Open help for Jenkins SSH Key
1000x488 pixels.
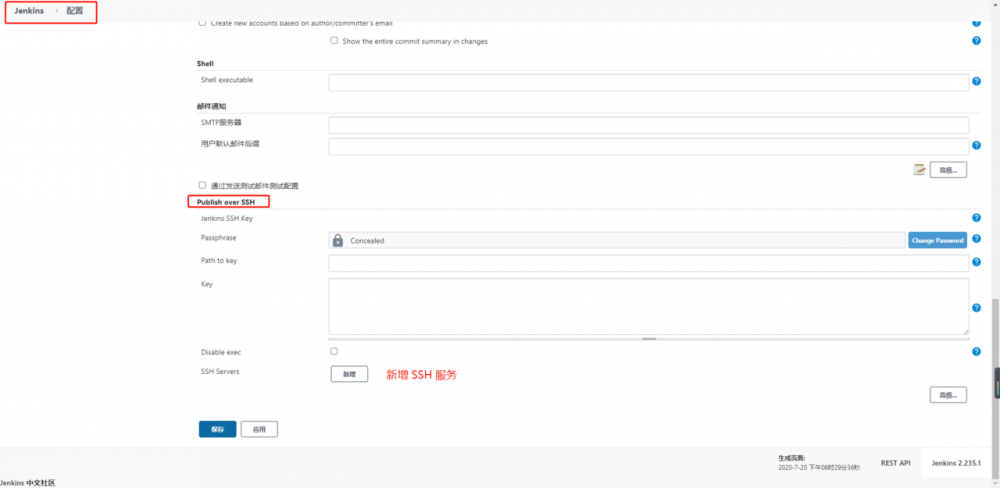point(976,218)
